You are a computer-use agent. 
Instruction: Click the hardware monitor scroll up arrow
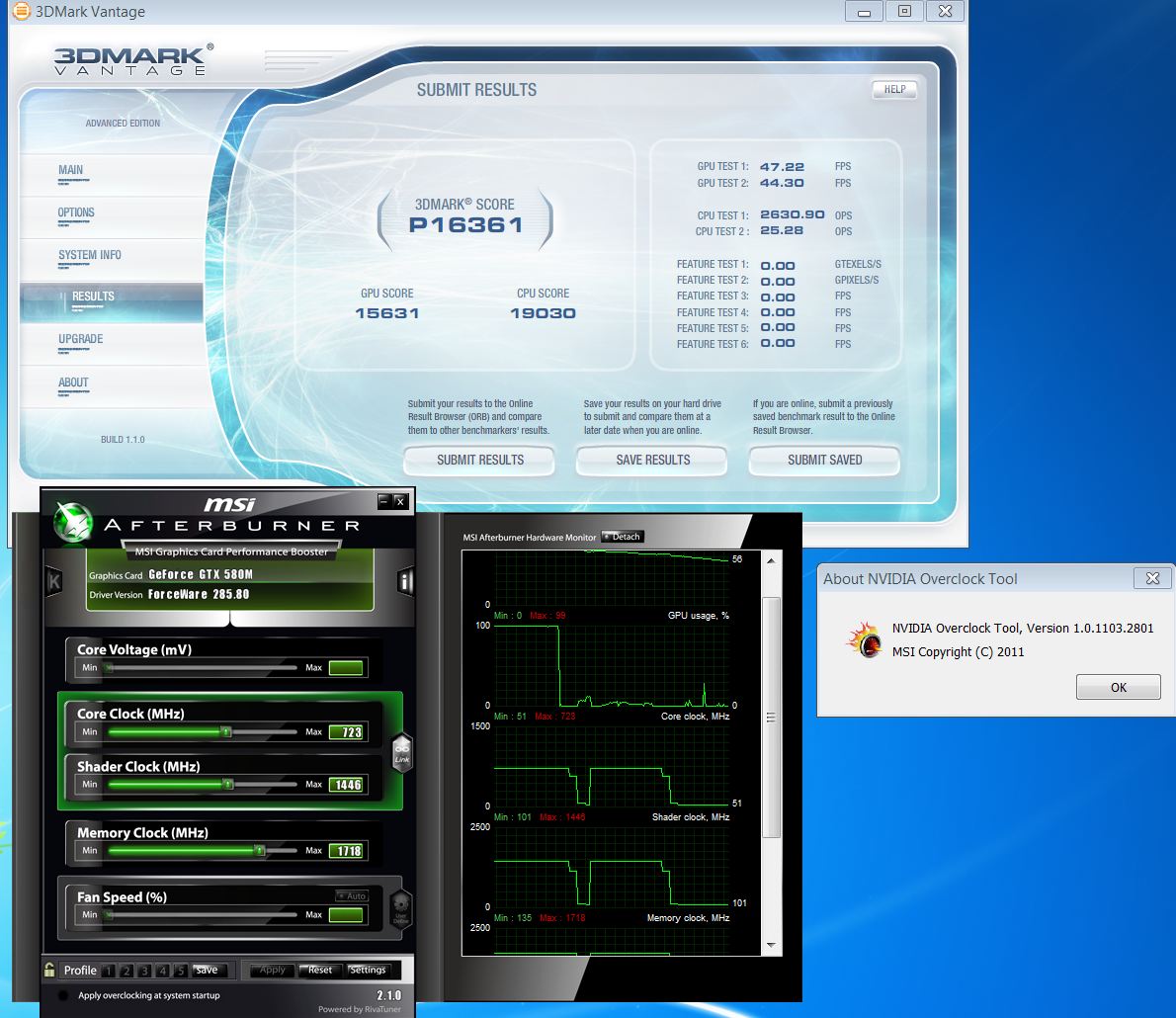(x=771, y=560)
